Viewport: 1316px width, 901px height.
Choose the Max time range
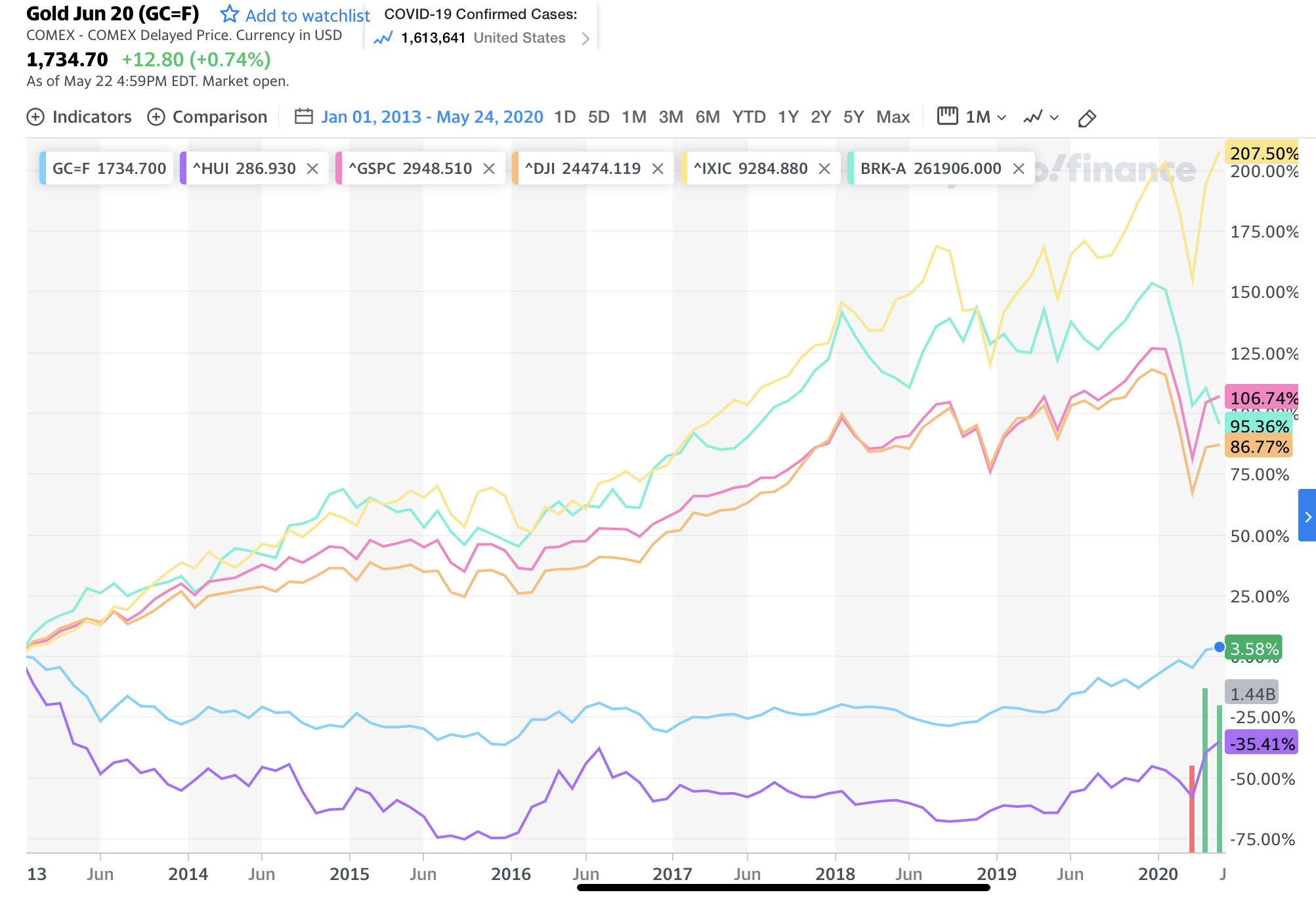pos(893,117)
